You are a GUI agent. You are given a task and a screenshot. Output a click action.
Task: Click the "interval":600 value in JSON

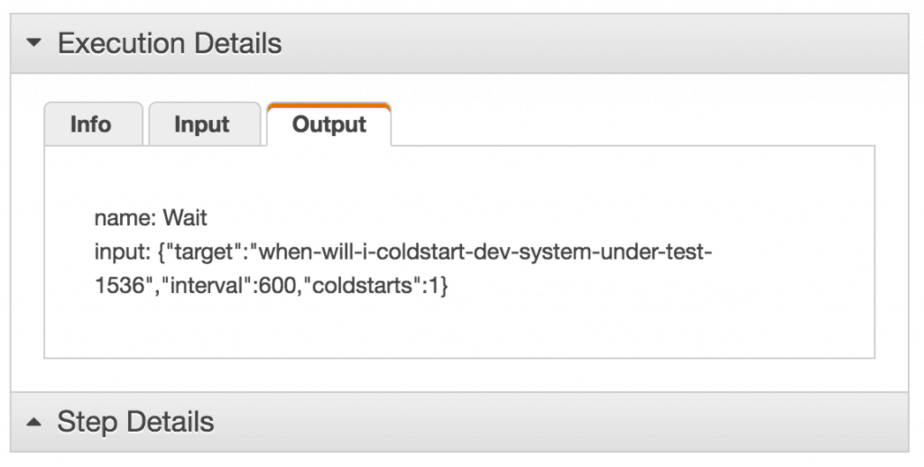coord(213,285)
